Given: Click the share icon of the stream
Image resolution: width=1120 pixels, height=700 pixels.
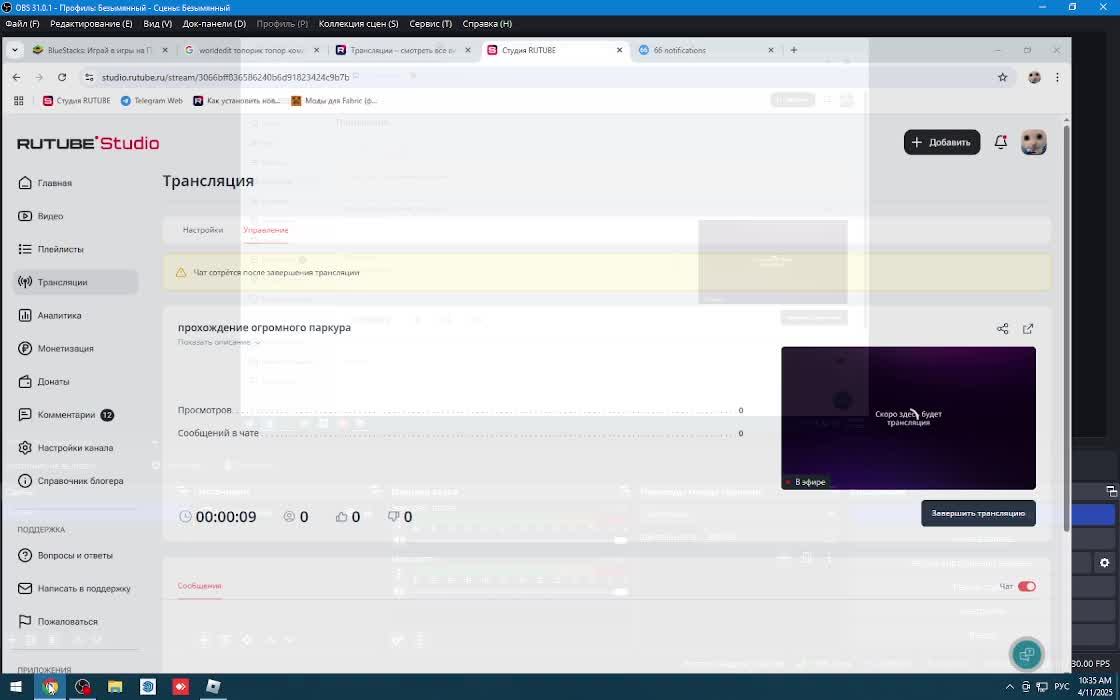Looking at the screenshot, I should (1002, 329).
